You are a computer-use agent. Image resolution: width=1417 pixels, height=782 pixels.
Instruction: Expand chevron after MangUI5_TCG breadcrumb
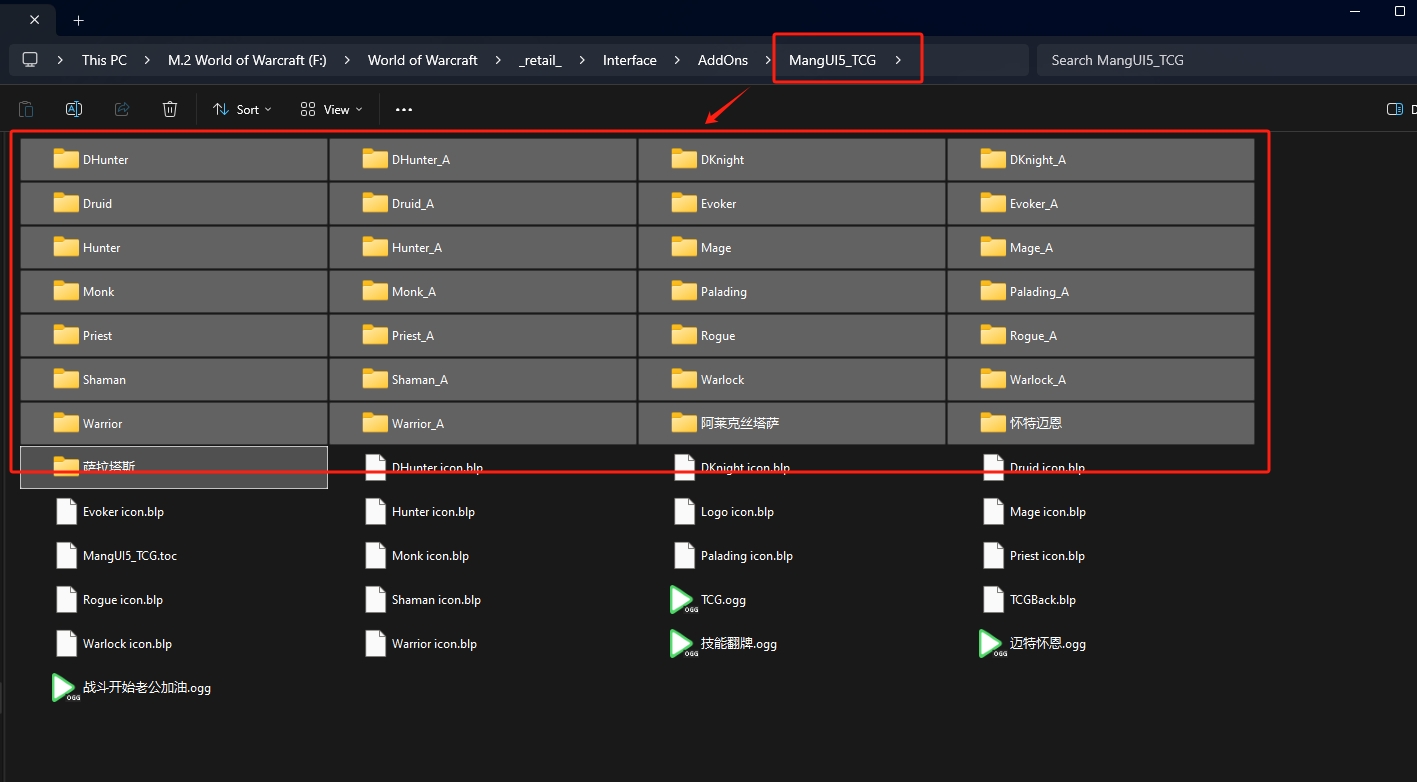click(898, 60)
